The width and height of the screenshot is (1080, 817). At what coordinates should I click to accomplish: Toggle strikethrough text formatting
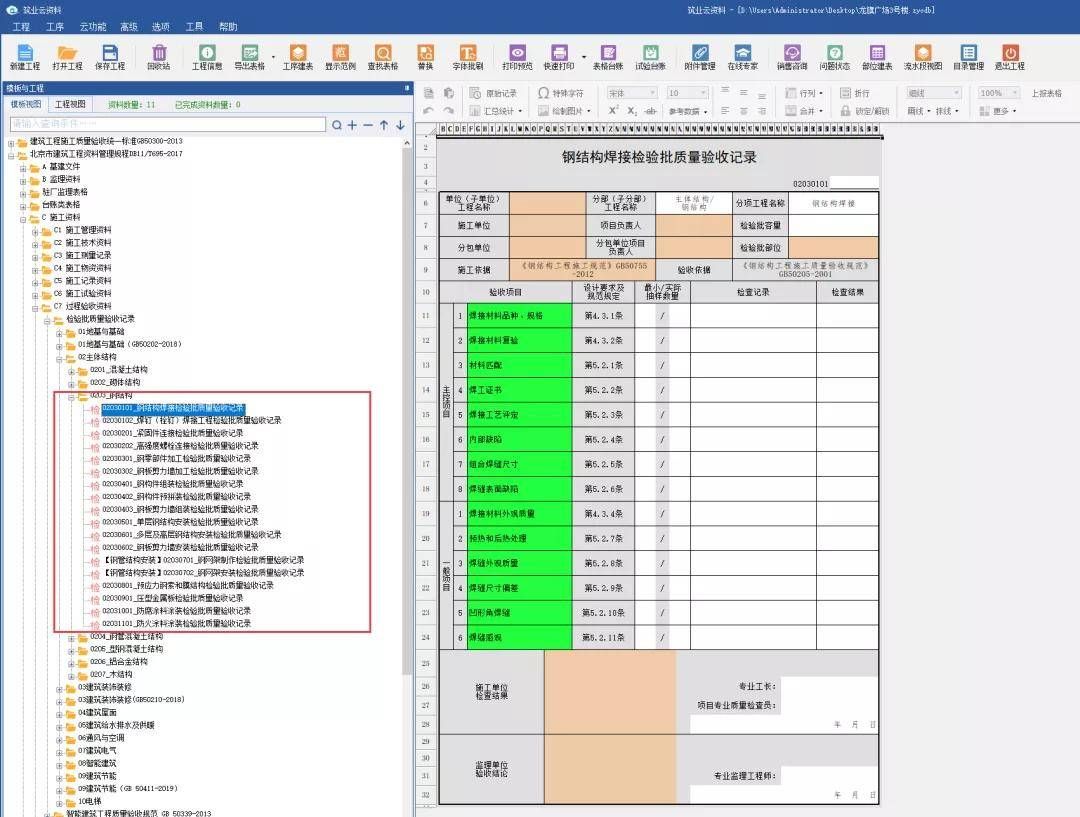[650, 110]
